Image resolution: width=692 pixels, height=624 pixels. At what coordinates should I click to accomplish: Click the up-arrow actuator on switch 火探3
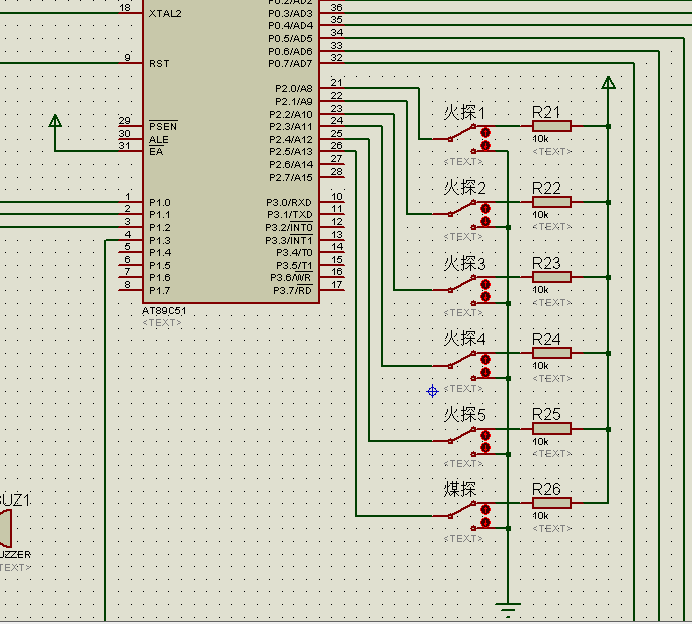coord(485,284)
